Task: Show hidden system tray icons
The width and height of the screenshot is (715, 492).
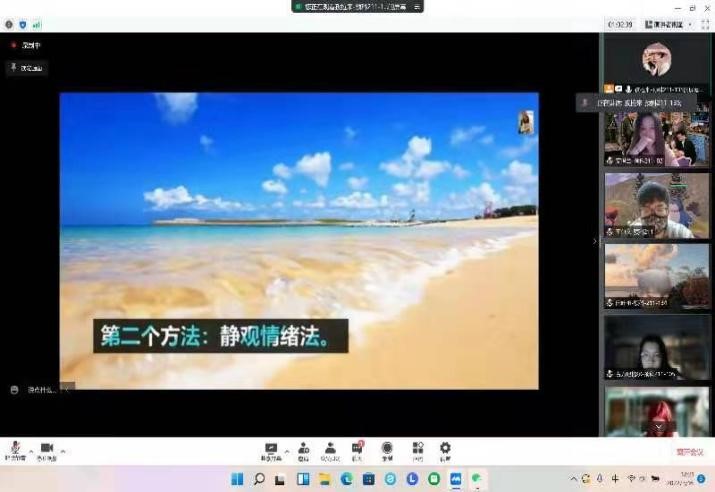Action: tap(574, 479)
